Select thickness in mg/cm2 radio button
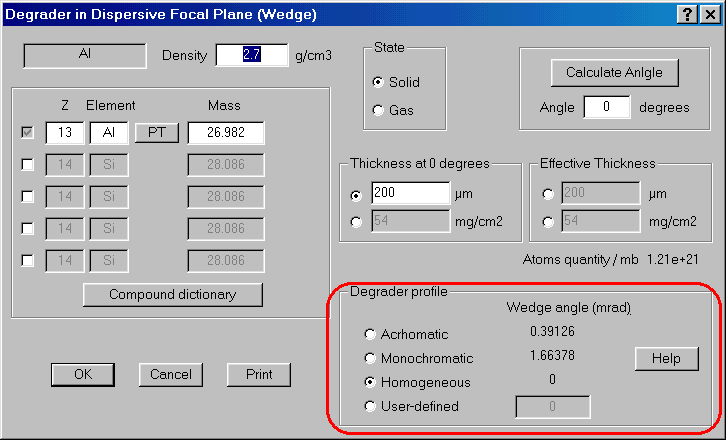 357,222
